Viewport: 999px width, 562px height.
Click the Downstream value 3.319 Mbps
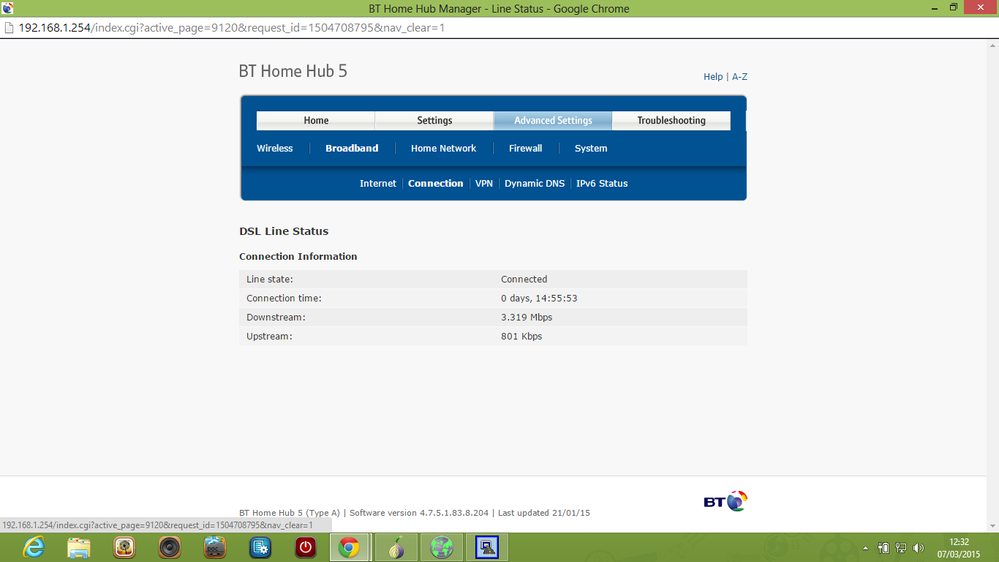pos(526,317)
